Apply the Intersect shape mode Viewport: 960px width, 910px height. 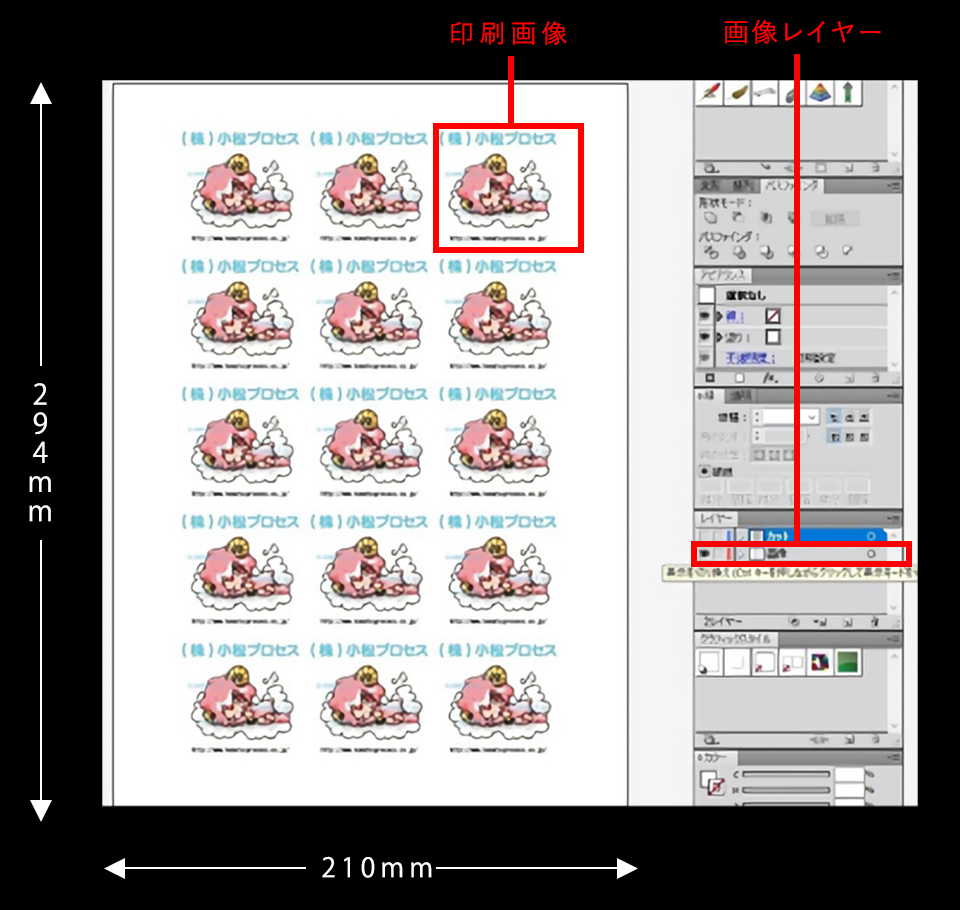pos(765,218)
